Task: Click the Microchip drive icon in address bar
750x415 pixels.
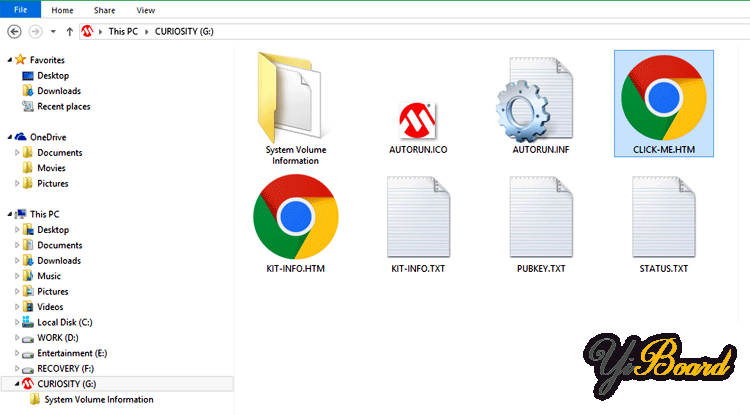Action: coord(87,32)
